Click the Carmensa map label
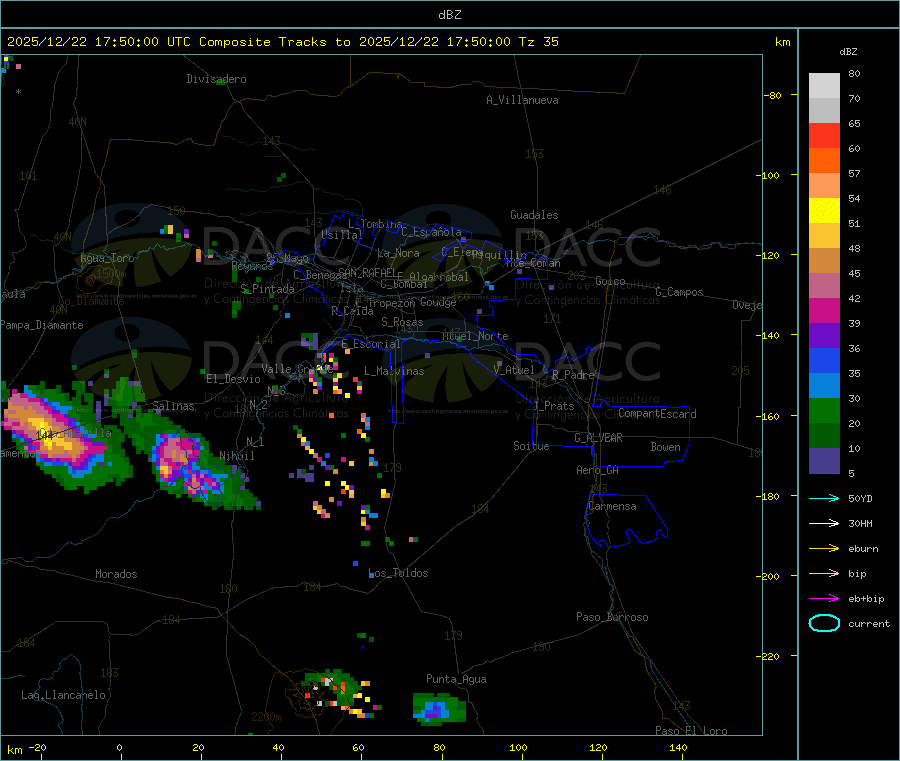 pyautogui.click(x=612, y=506)
